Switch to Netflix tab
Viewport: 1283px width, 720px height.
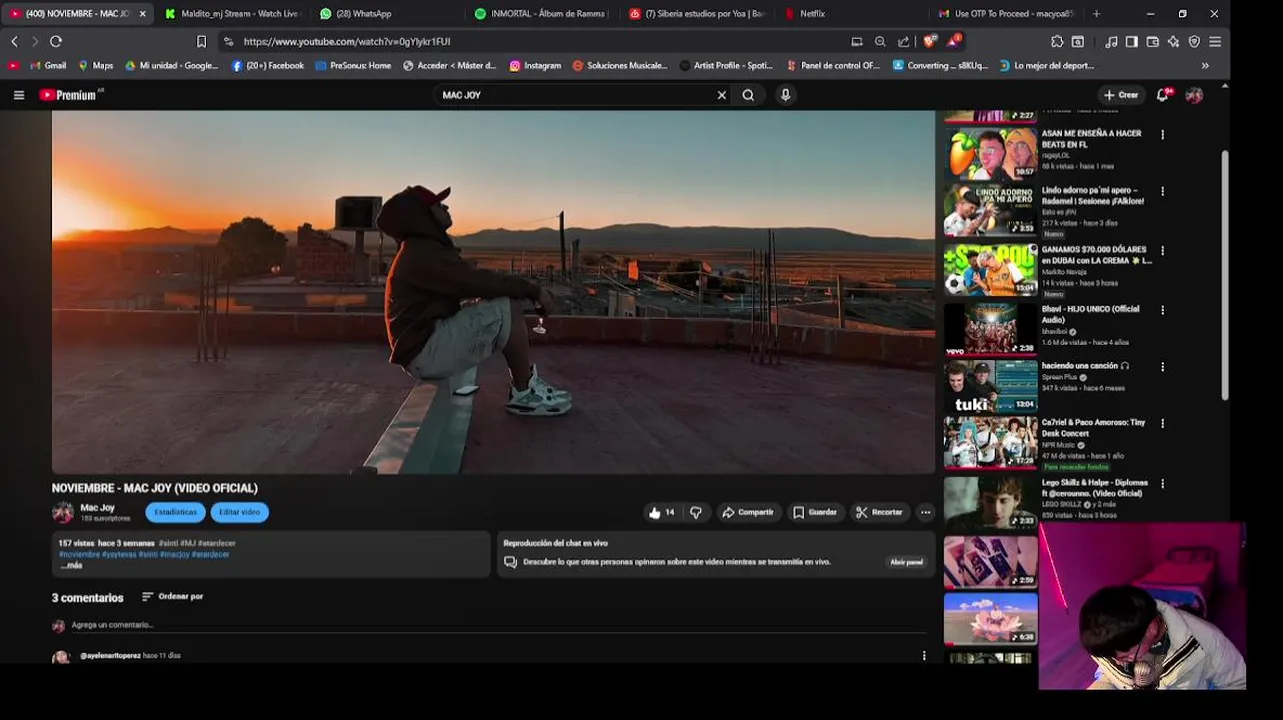tap(850, 14)
